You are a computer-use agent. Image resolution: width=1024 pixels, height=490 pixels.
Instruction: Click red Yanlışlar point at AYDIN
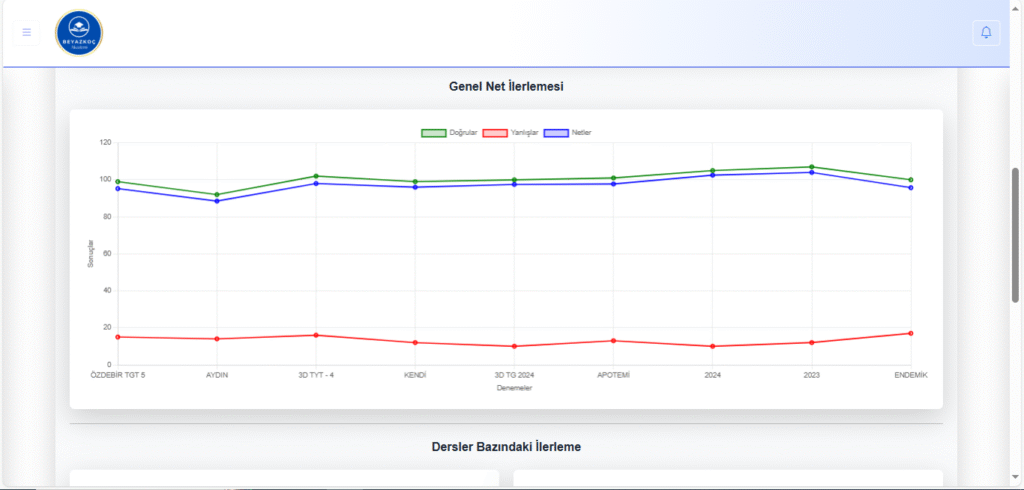[217, 339]
